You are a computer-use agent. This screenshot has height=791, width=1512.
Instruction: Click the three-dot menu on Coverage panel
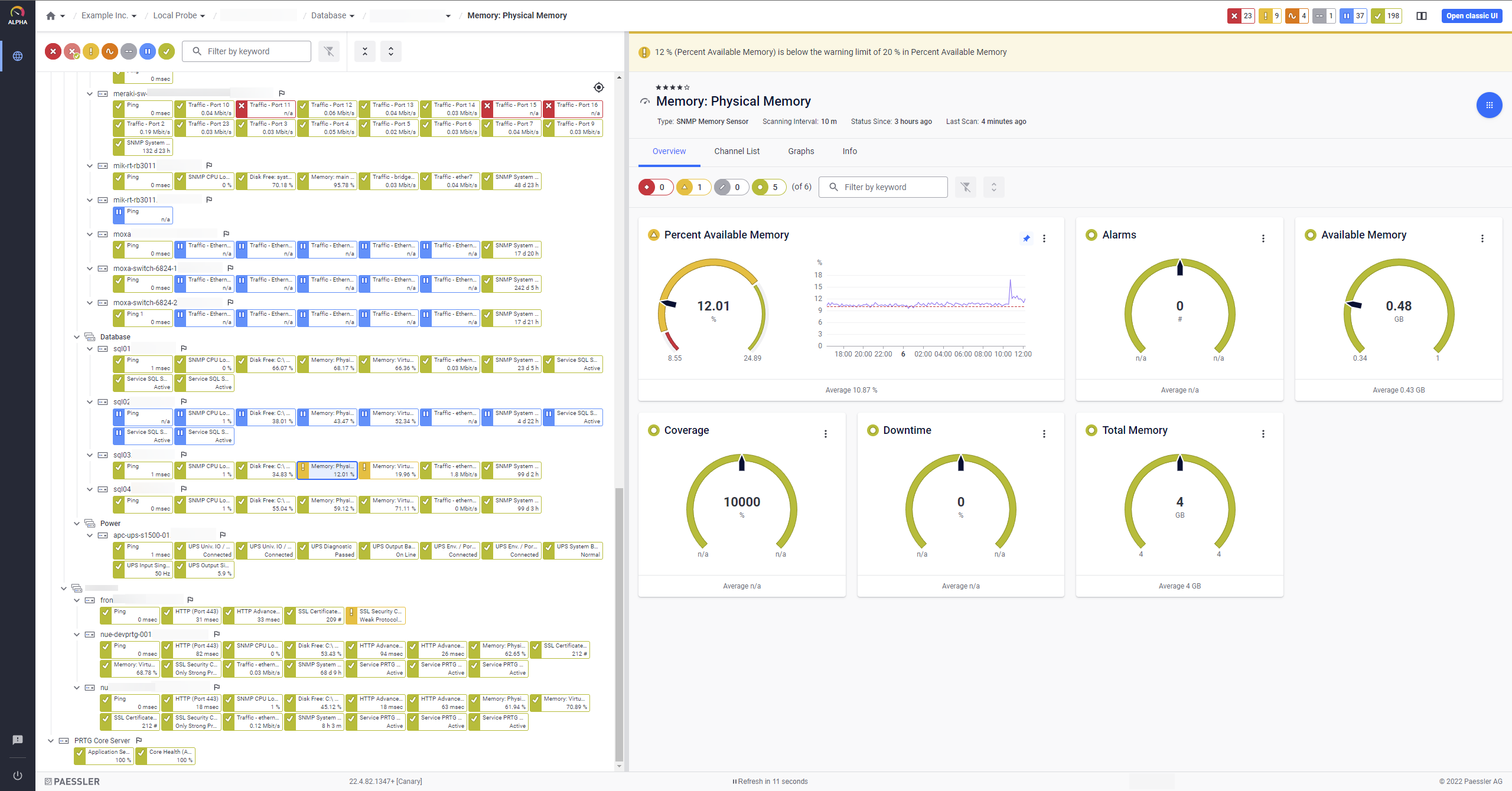pos(825,434)
